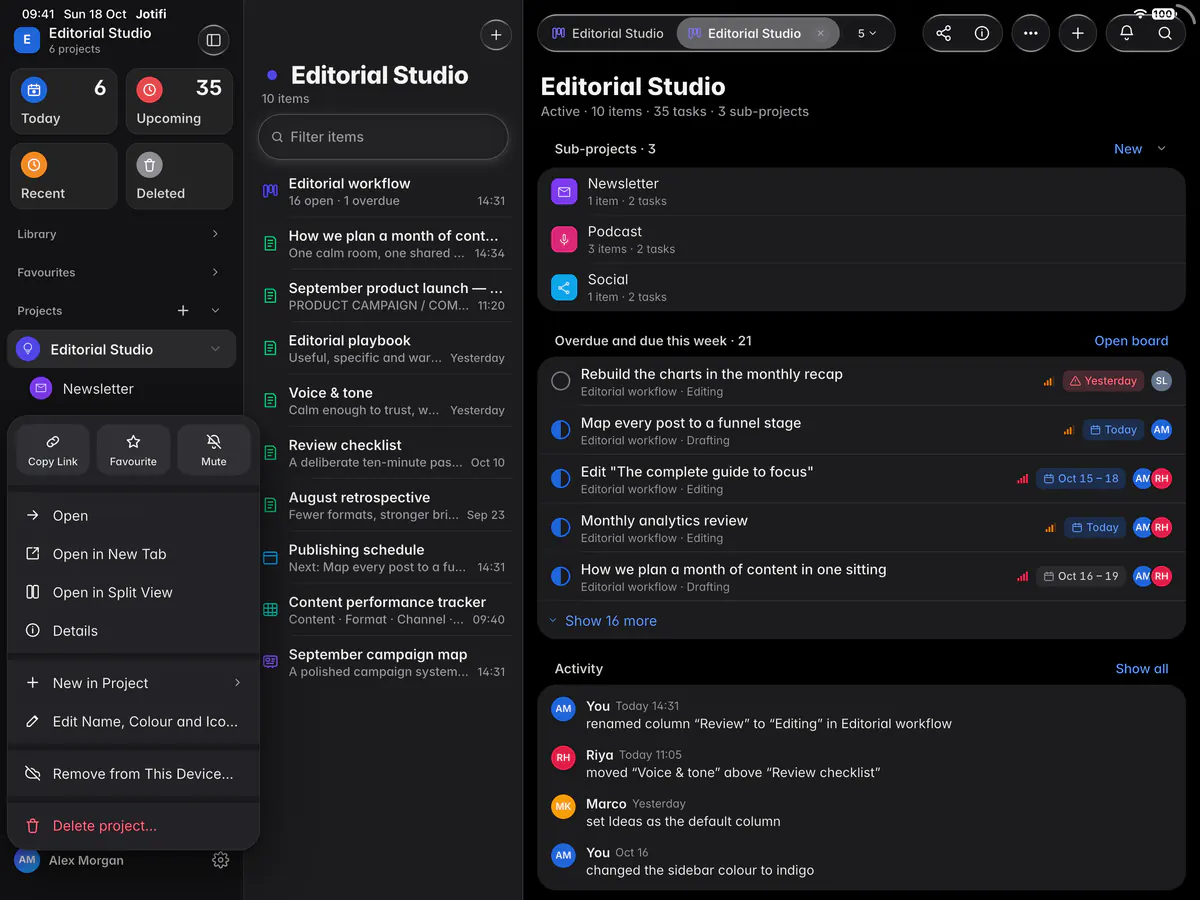
Task: Toggle status of Edit The complete guide to focus
Action: 561,479
